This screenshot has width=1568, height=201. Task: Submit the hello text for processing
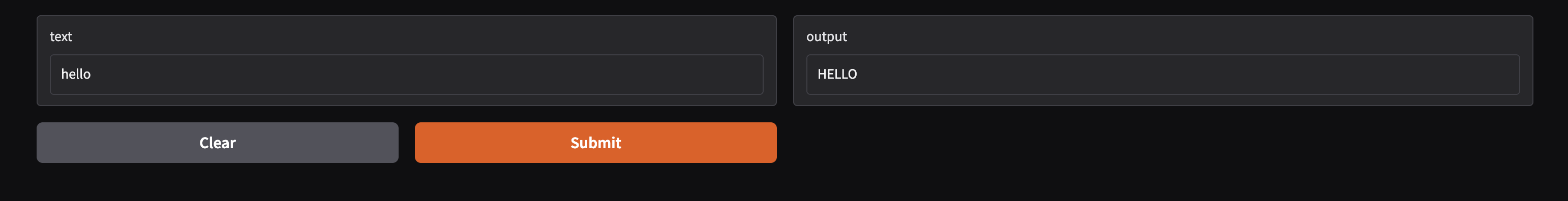click(x=595, y=143)
